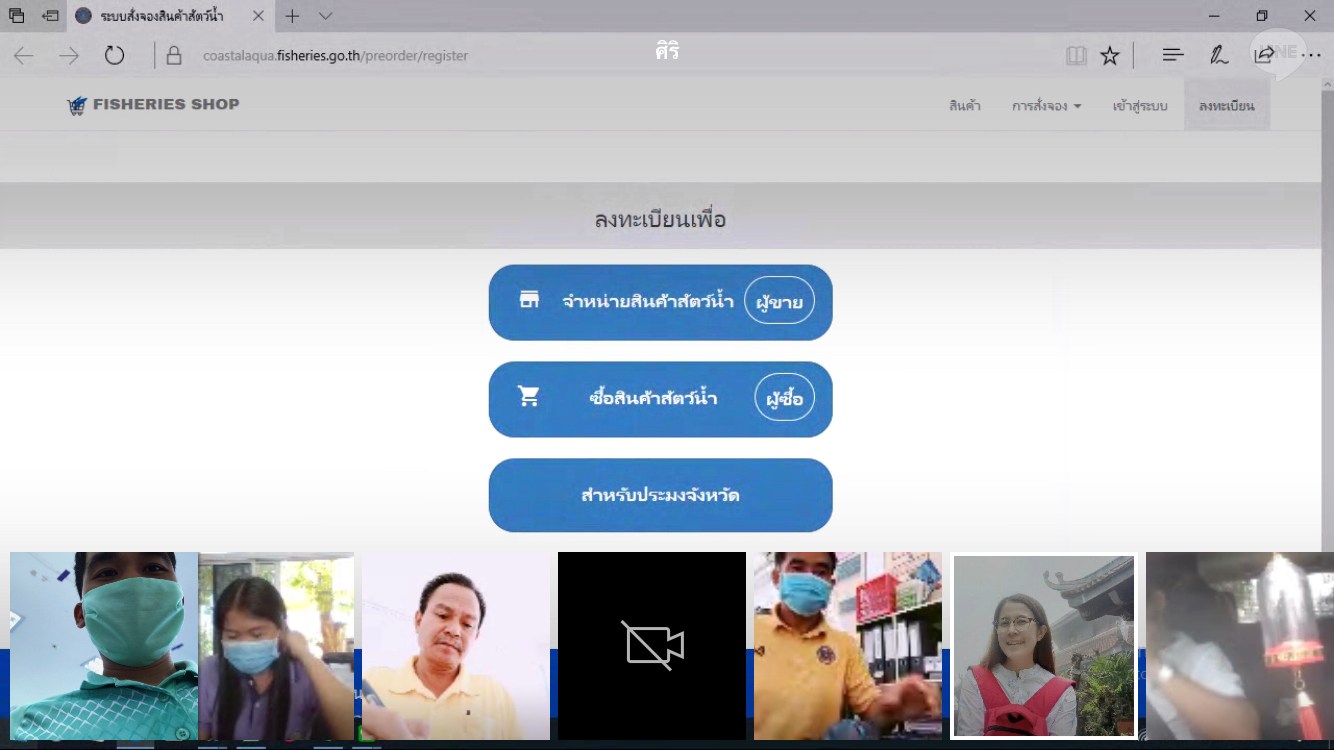This screenshot has width=1334, height=750.
Task: Click ซื้อสินค้าสัตว์น้ำ buyer registration button
Action: [x=660, y=398]
